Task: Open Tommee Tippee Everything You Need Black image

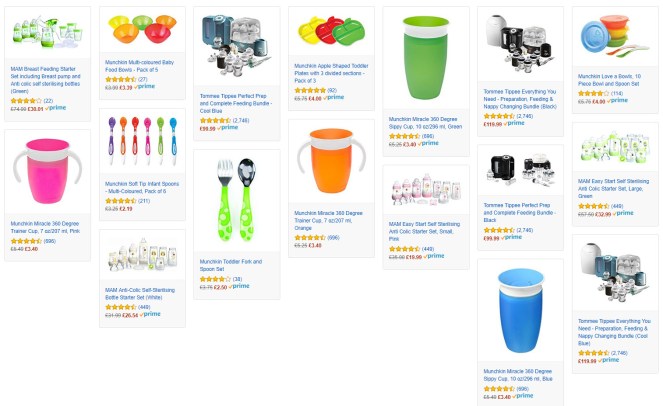Action: pos(521,44)
